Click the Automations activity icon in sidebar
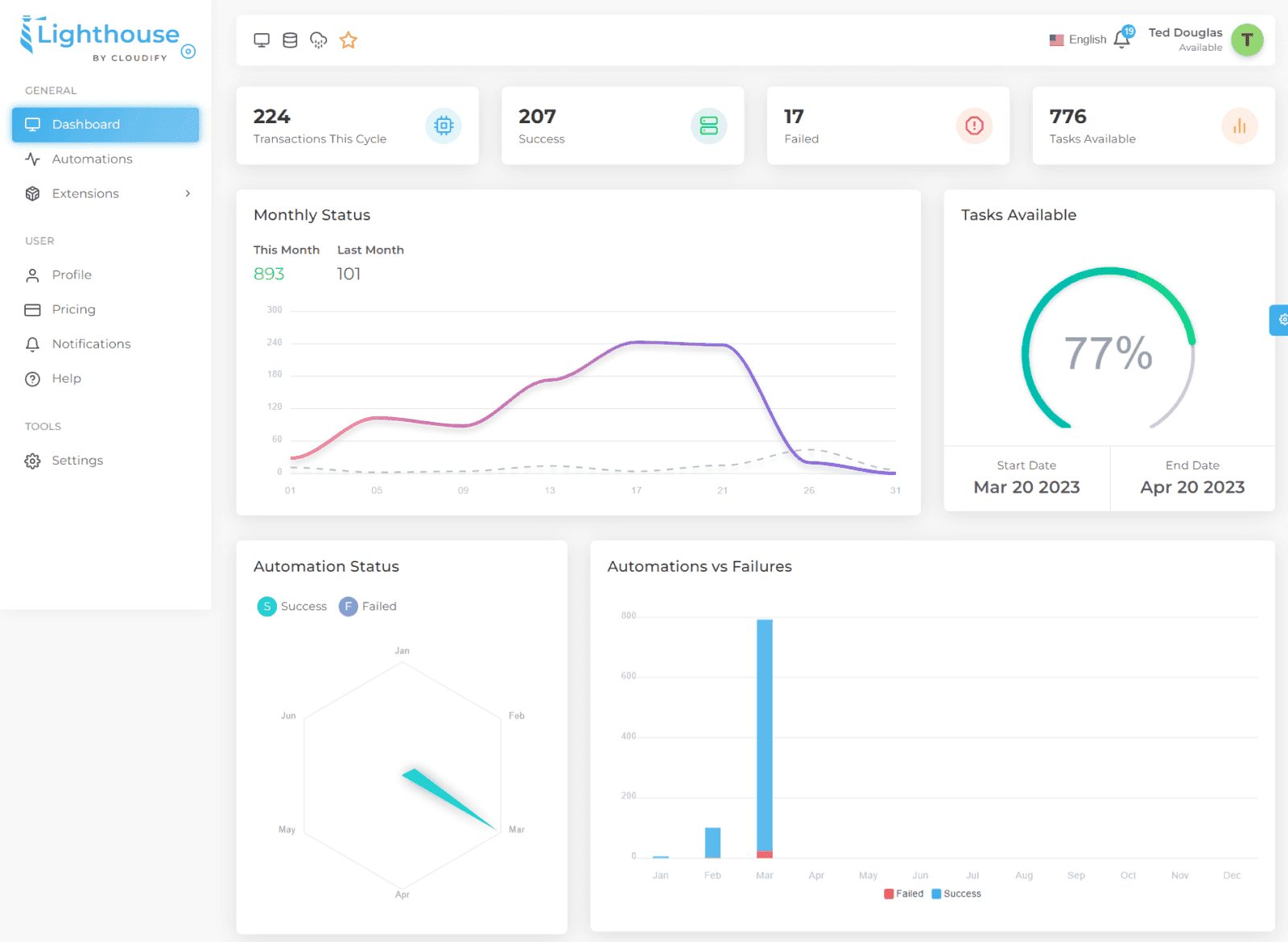This screenshot has width=1288, height=942. click(32, 159)
